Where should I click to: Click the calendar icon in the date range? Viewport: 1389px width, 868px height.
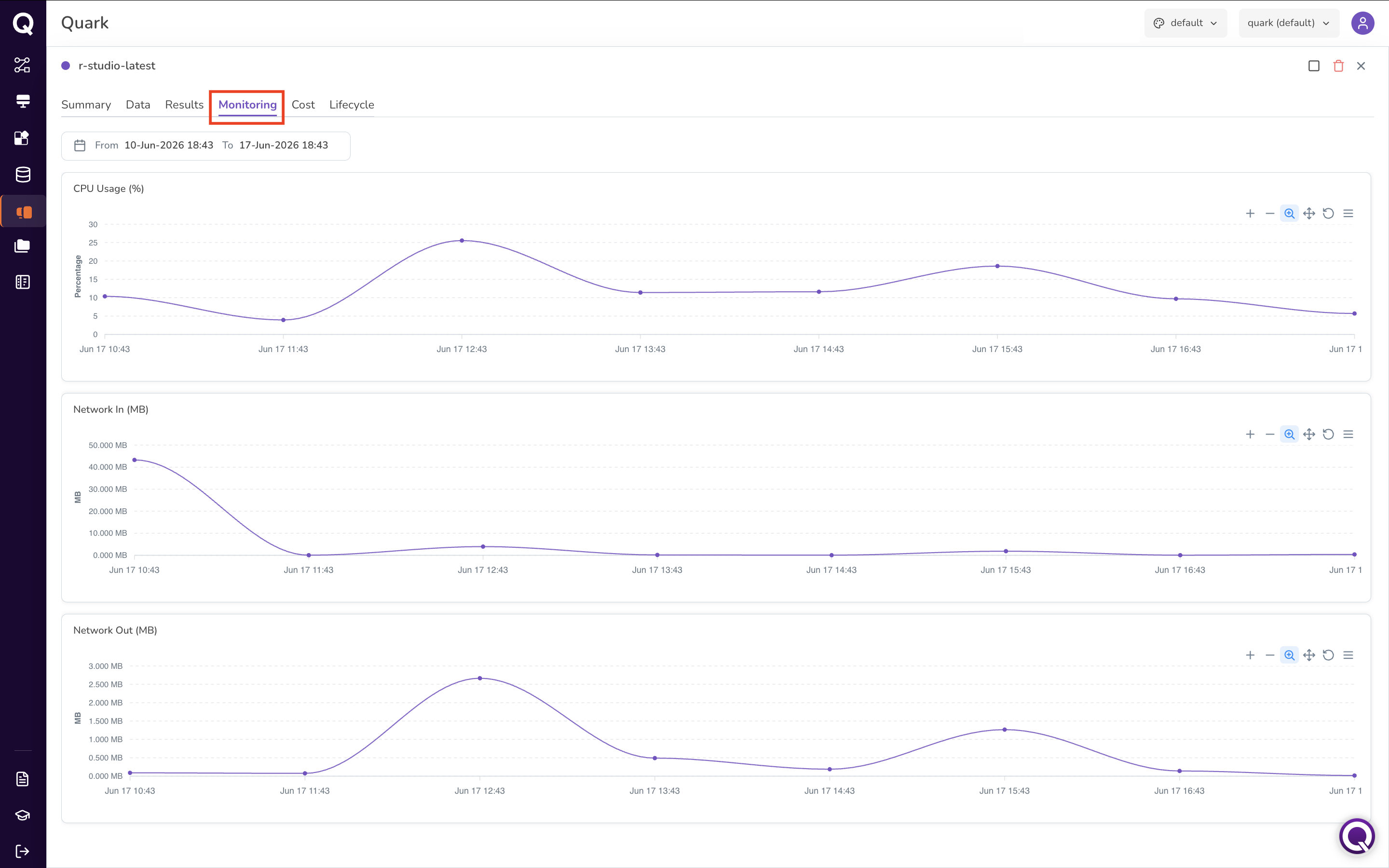click(80, 145)
